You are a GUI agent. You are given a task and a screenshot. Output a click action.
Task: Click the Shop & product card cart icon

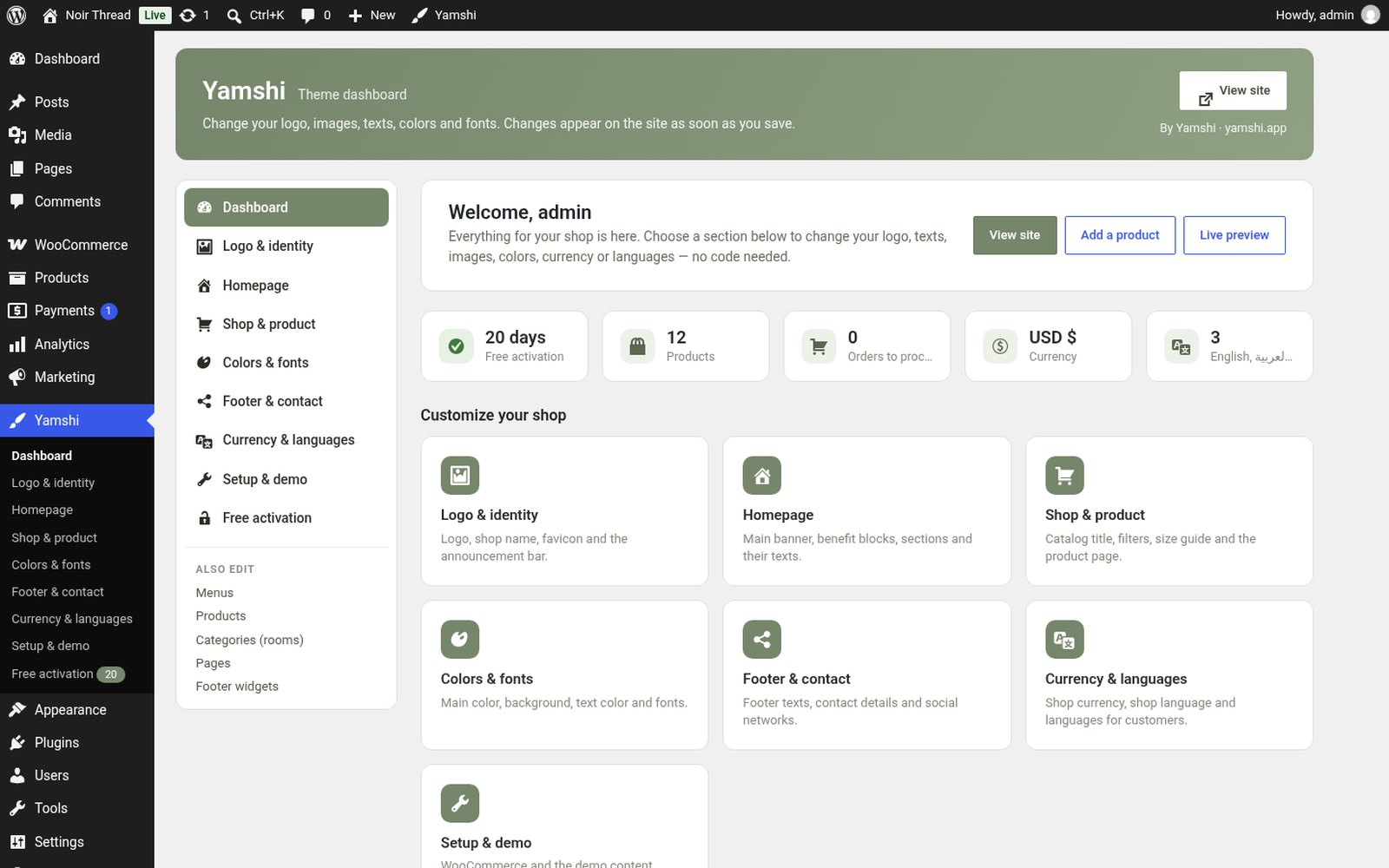click(1064, 476)
